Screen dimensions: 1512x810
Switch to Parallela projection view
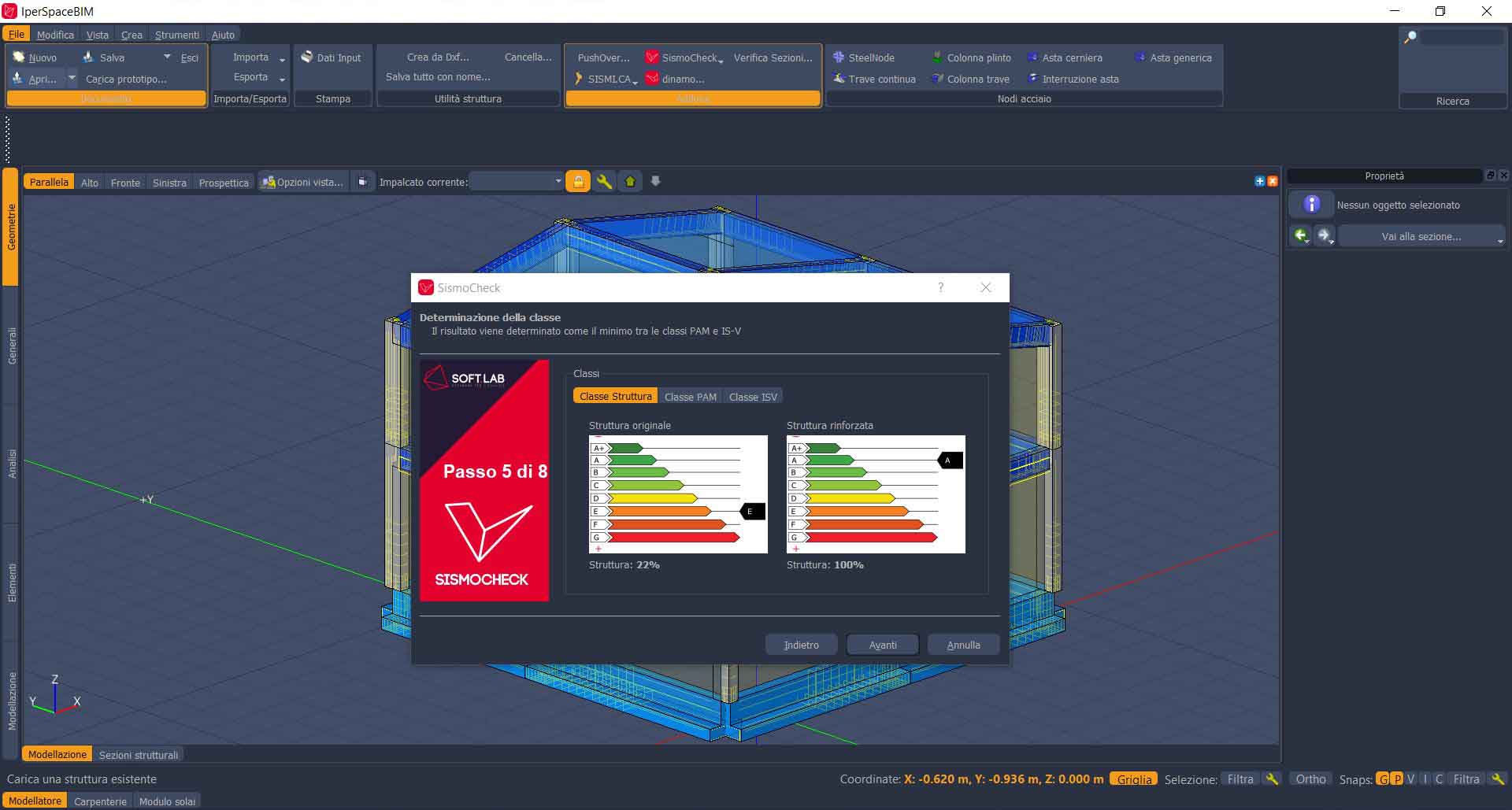pos(49,182)
